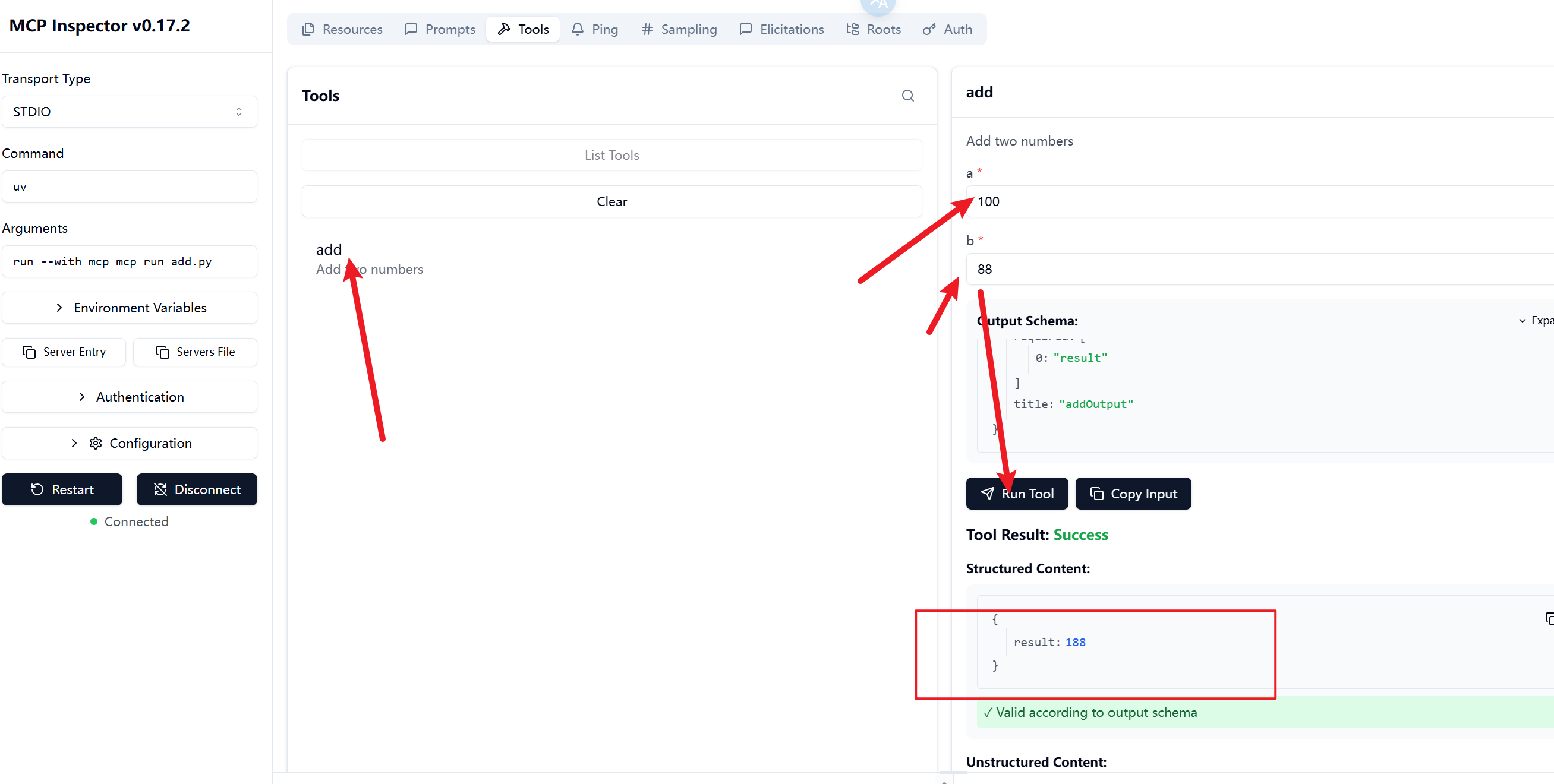Expand the Configuration settings section

pos(129,443)
